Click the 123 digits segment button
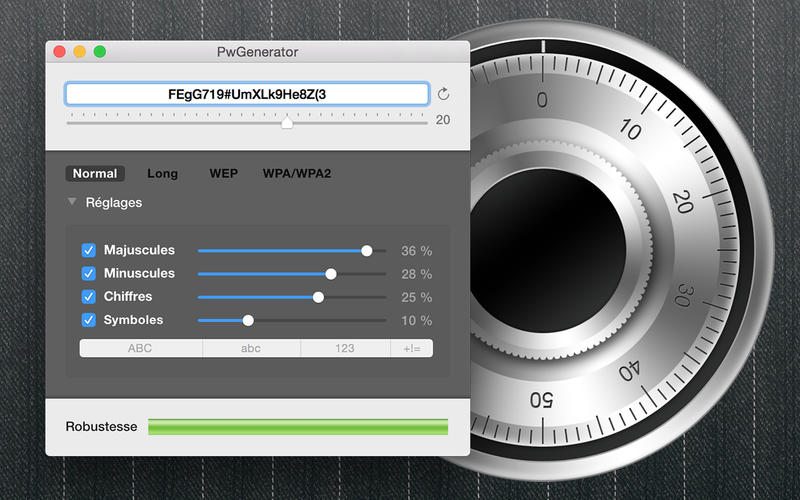 click(345, 348)
